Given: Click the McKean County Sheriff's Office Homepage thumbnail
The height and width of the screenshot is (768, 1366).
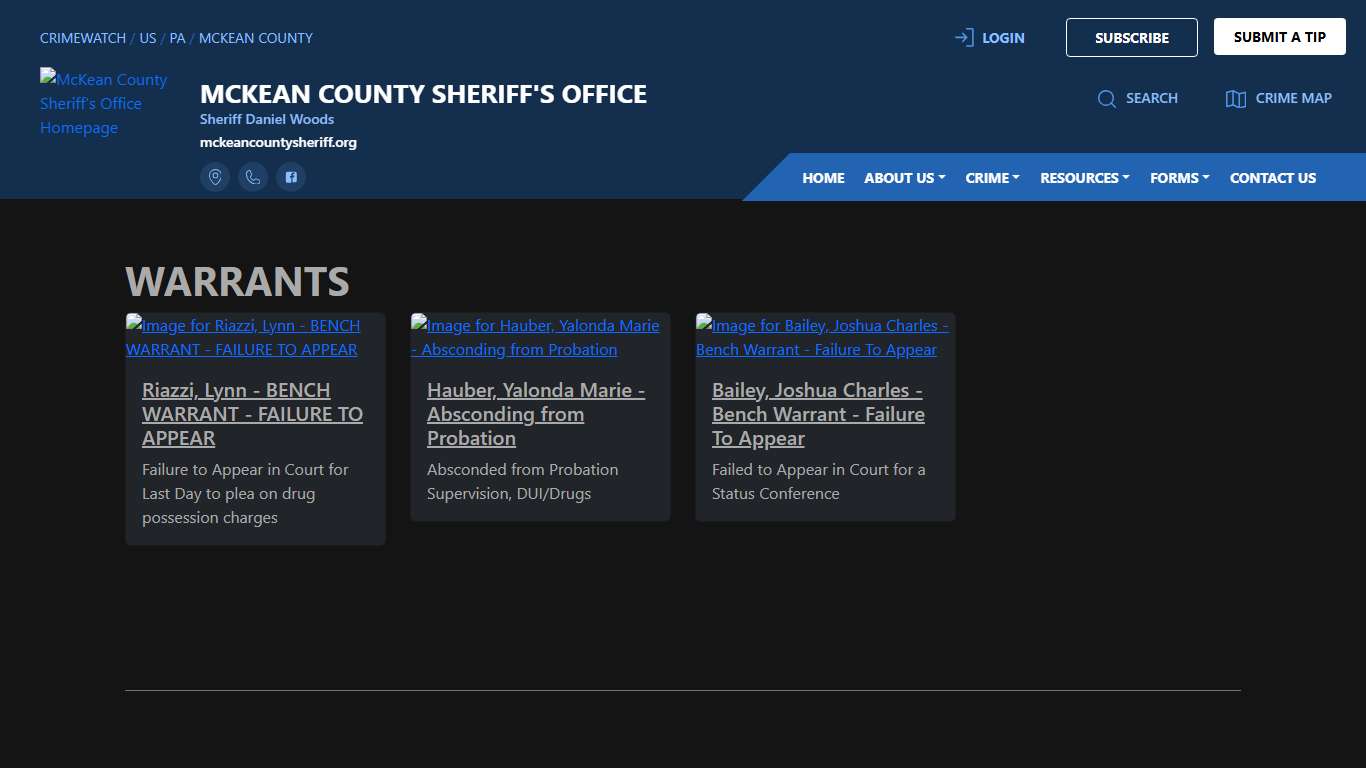Looking at the screenshot, I should click(103, 103).
